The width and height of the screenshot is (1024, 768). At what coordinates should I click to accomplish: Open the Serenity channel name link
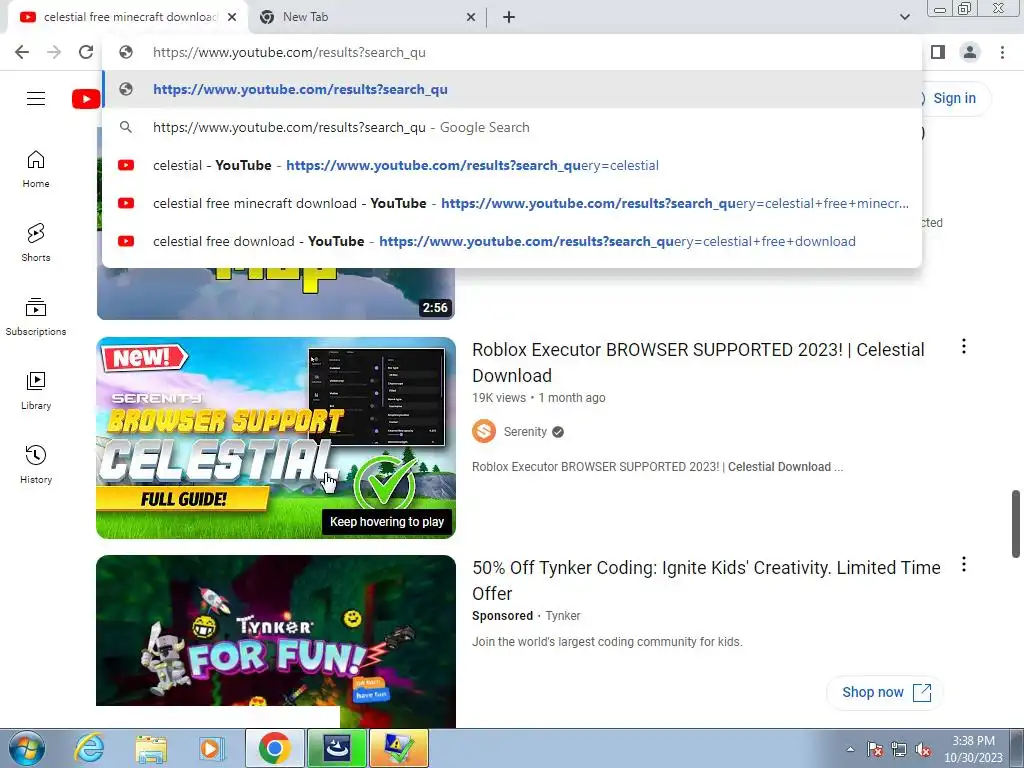525,432
